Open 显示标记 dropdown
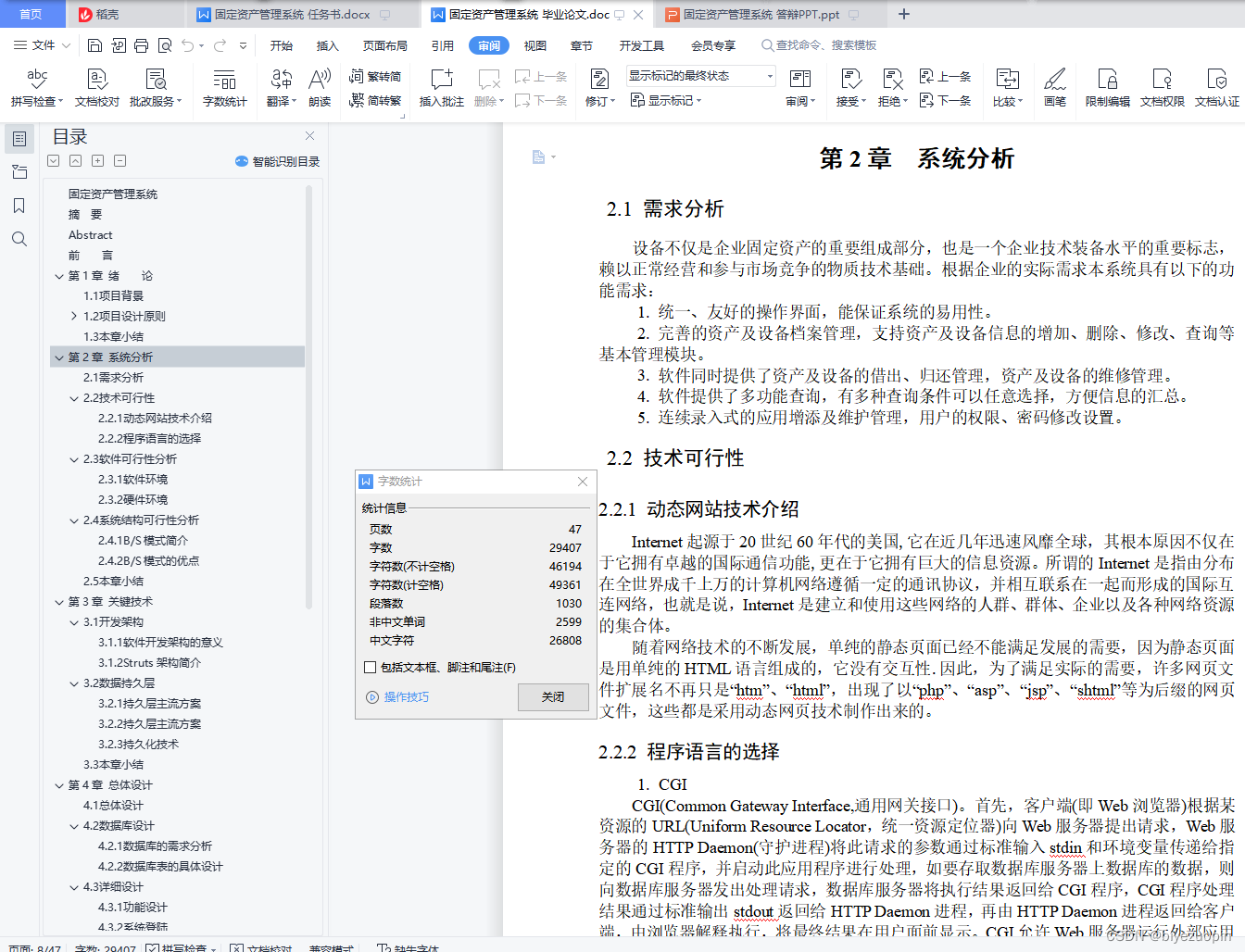The width and height of the screenshot is (1245, 952). pos(666,100)
